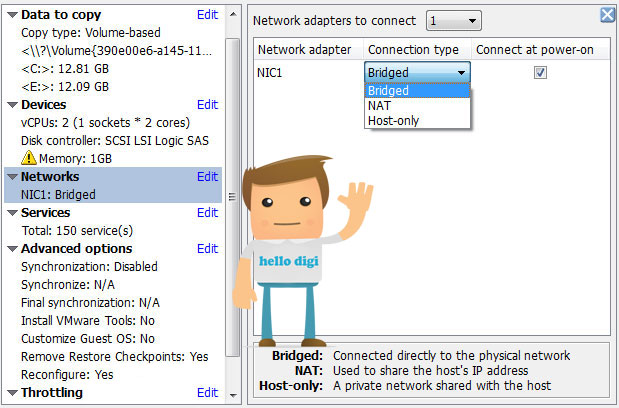Viewport: 619px width, 408px height.
Task: Click 'Copy type: Volume-based' entry
Action: 91,32
